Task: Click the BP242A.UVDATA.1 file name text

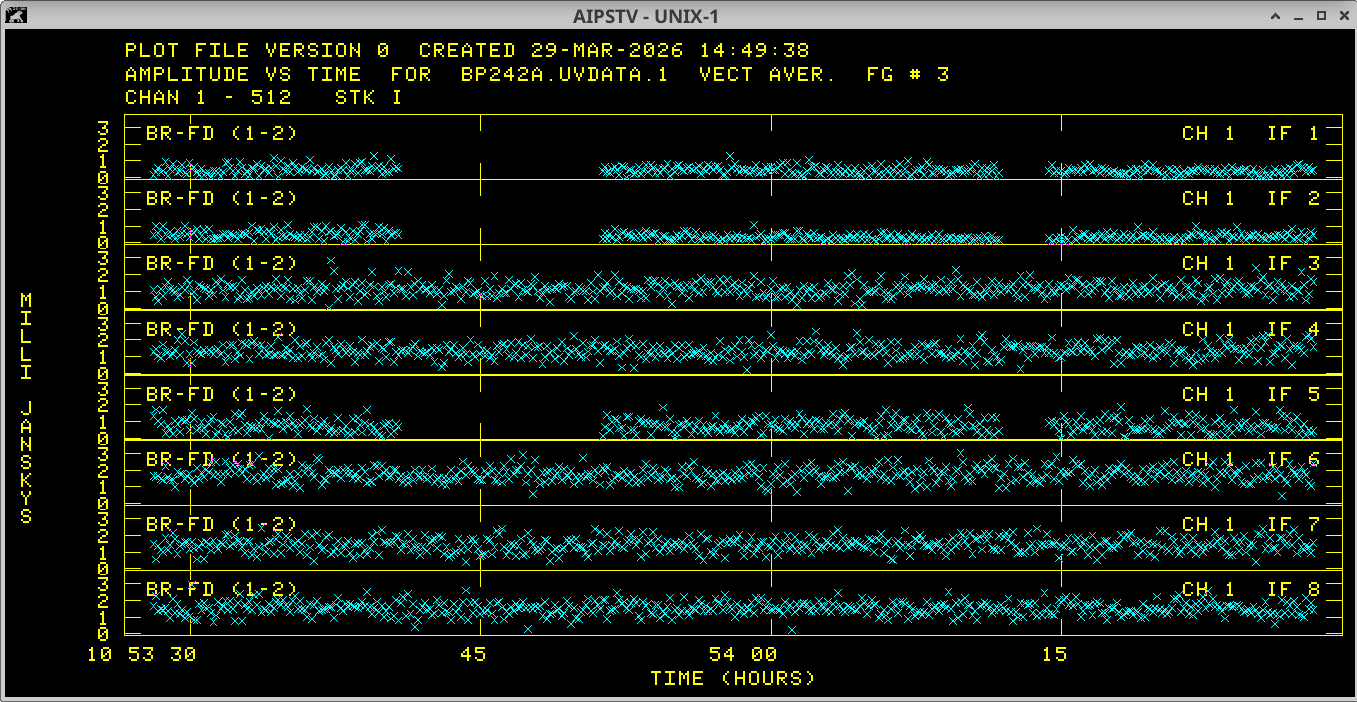Action: click(x=564, y=75)
